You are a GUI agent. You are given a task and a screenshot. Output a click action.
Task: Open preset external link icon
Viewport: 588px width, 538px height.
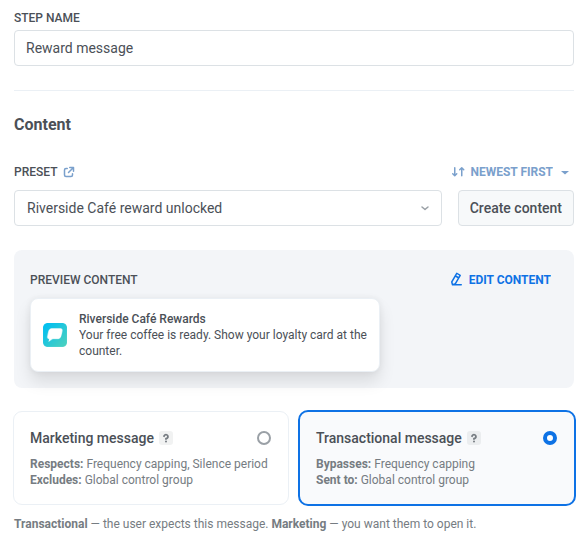pyautogui.click(x=69, y=172)
